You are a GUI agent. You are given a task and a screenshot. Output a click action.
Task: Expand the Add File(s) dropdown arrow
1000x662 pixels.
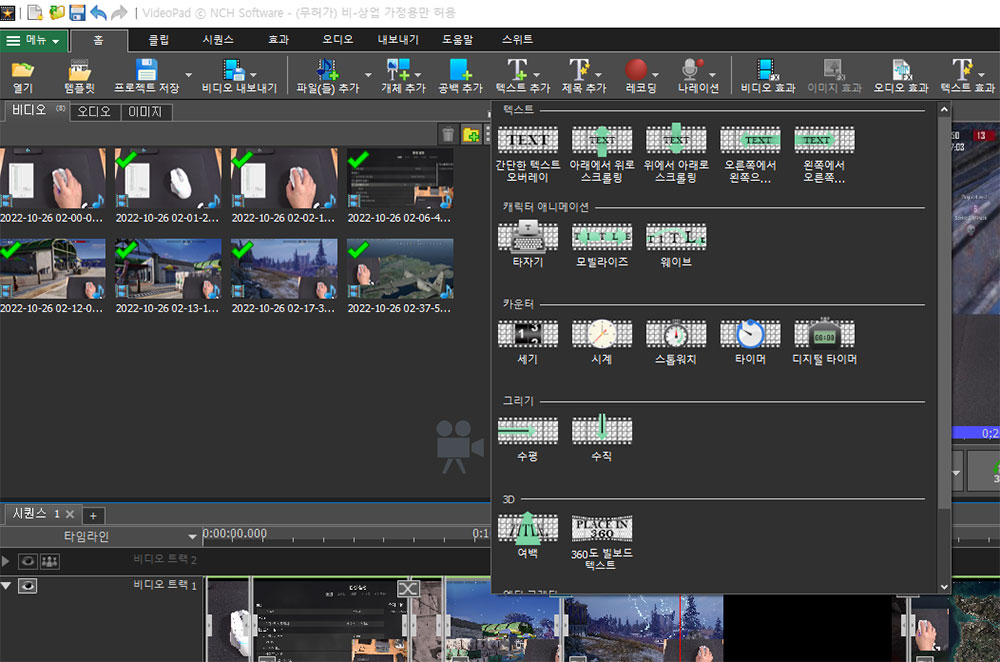coord(367,75)
